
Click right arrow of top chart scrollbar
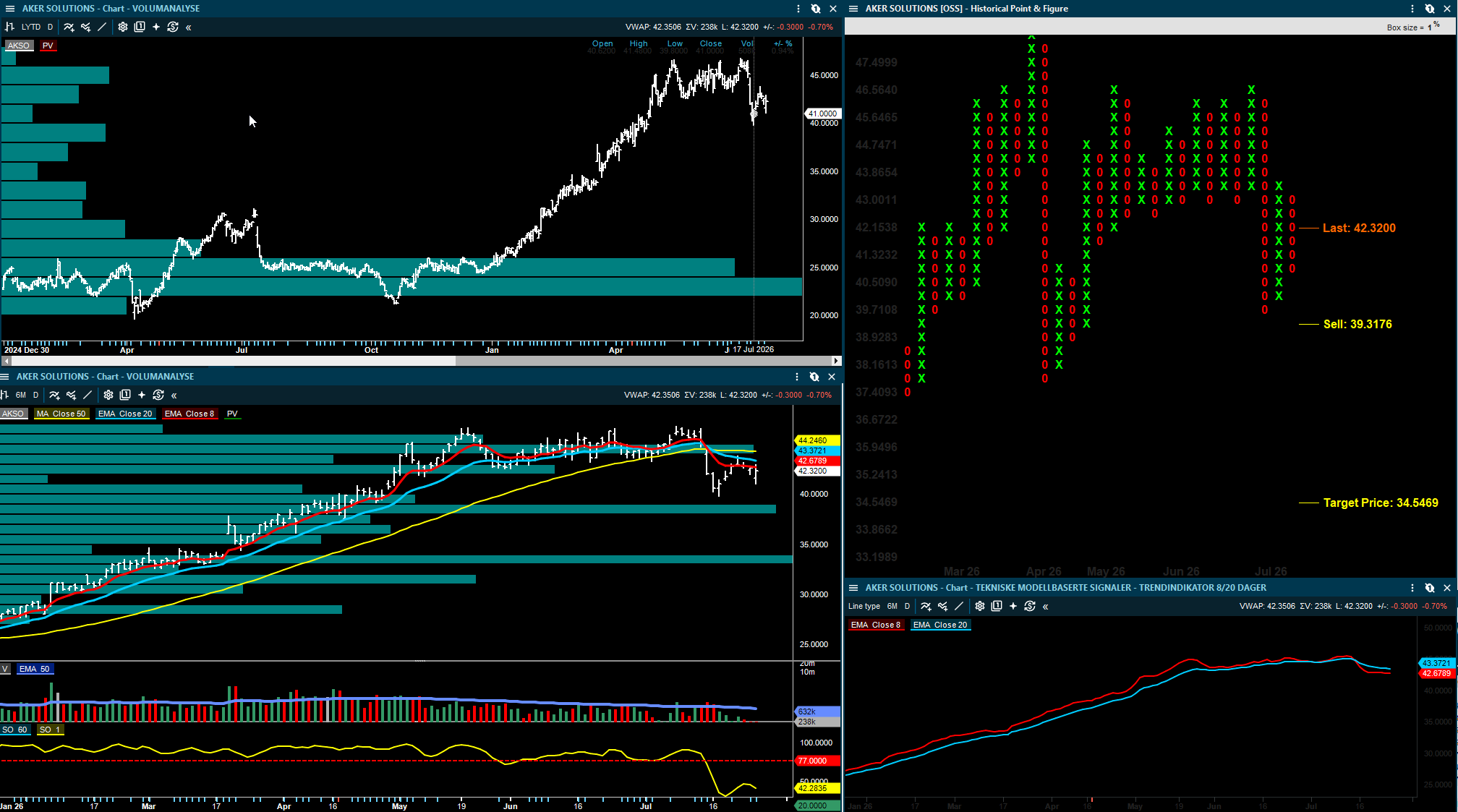pos(837,360)
